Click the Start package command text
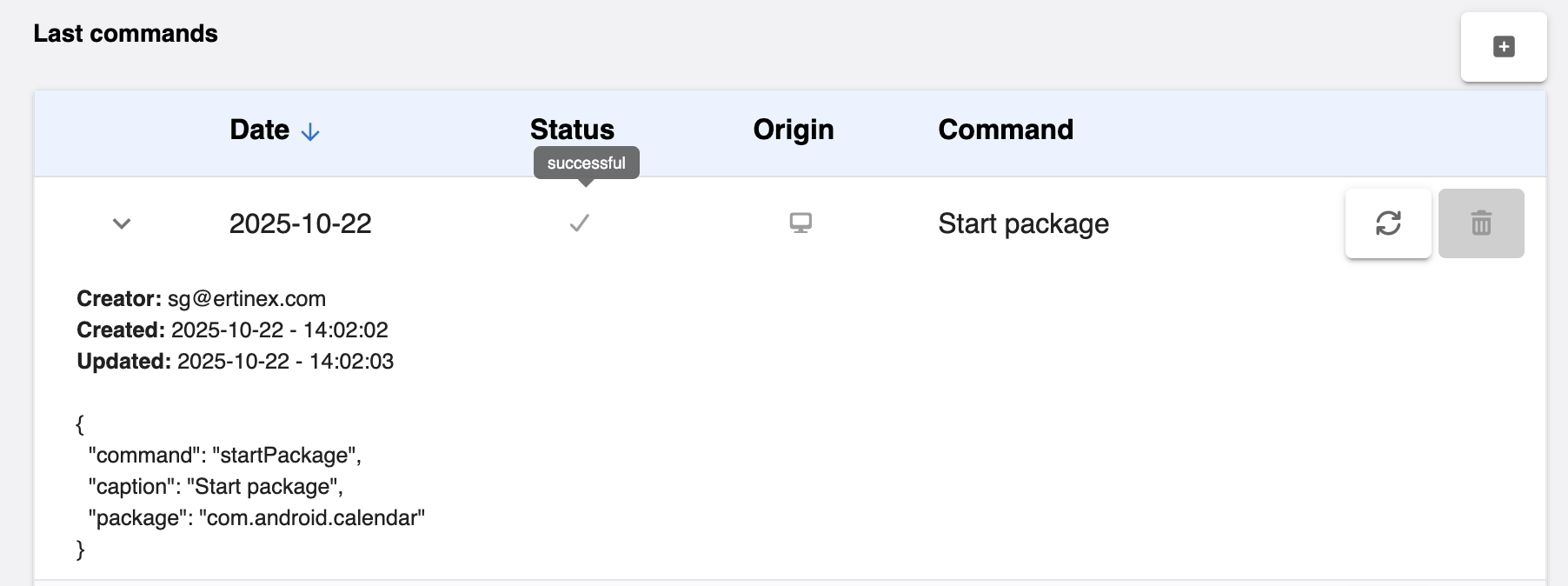The image size is (1568, 586). point(1023,223)
